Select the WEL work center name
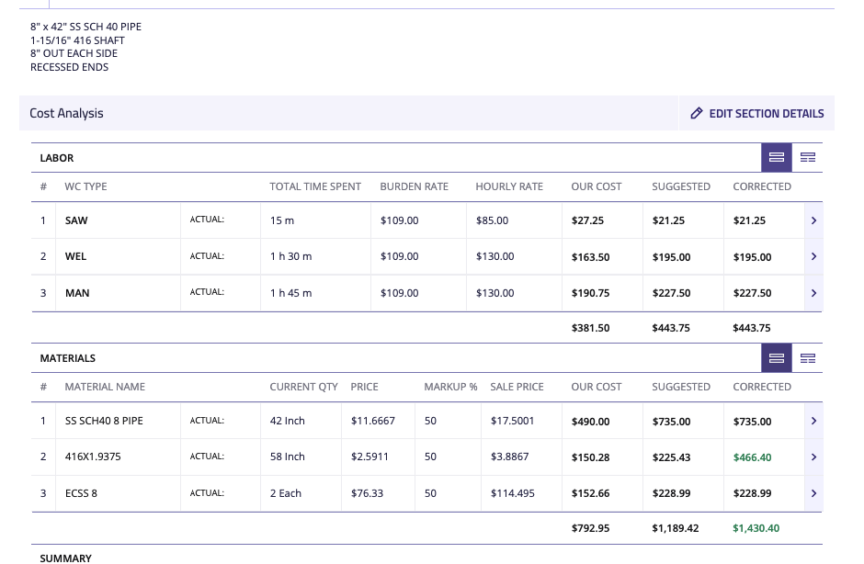 pos(76,257)
